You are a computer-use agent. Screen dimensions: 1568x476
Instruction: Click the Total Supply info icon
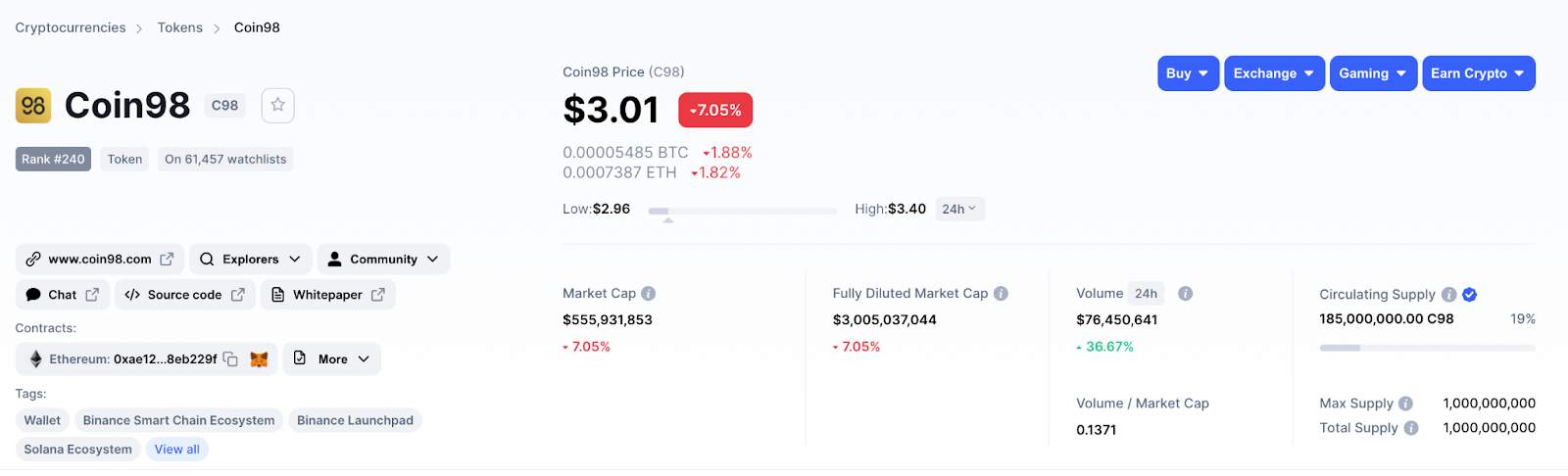coord(1411,428)
